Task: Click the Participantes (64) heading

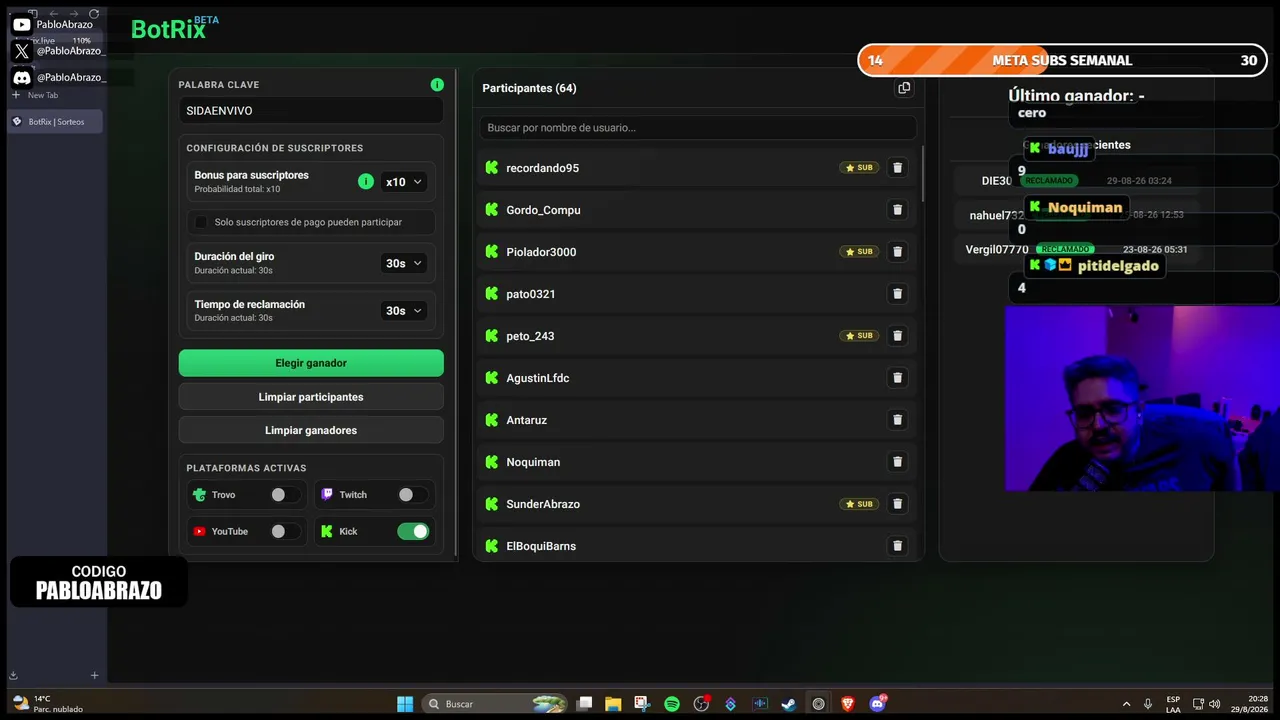Action: pyautogui.click(x=529, y=88)
